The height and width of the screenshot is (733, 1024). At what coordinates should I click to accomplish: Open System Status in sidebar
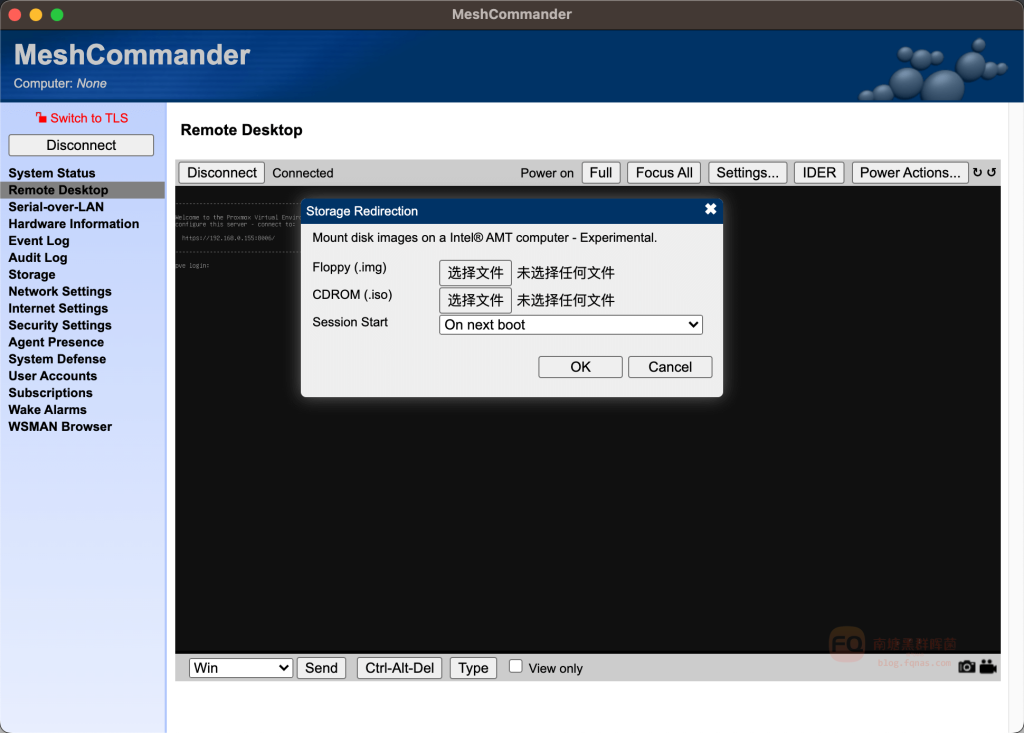[52, 173]
